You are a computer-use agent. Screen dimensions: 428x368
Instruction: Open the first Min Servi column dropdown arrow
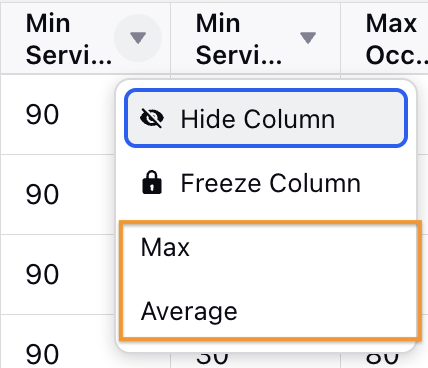(x=138, y=38)
